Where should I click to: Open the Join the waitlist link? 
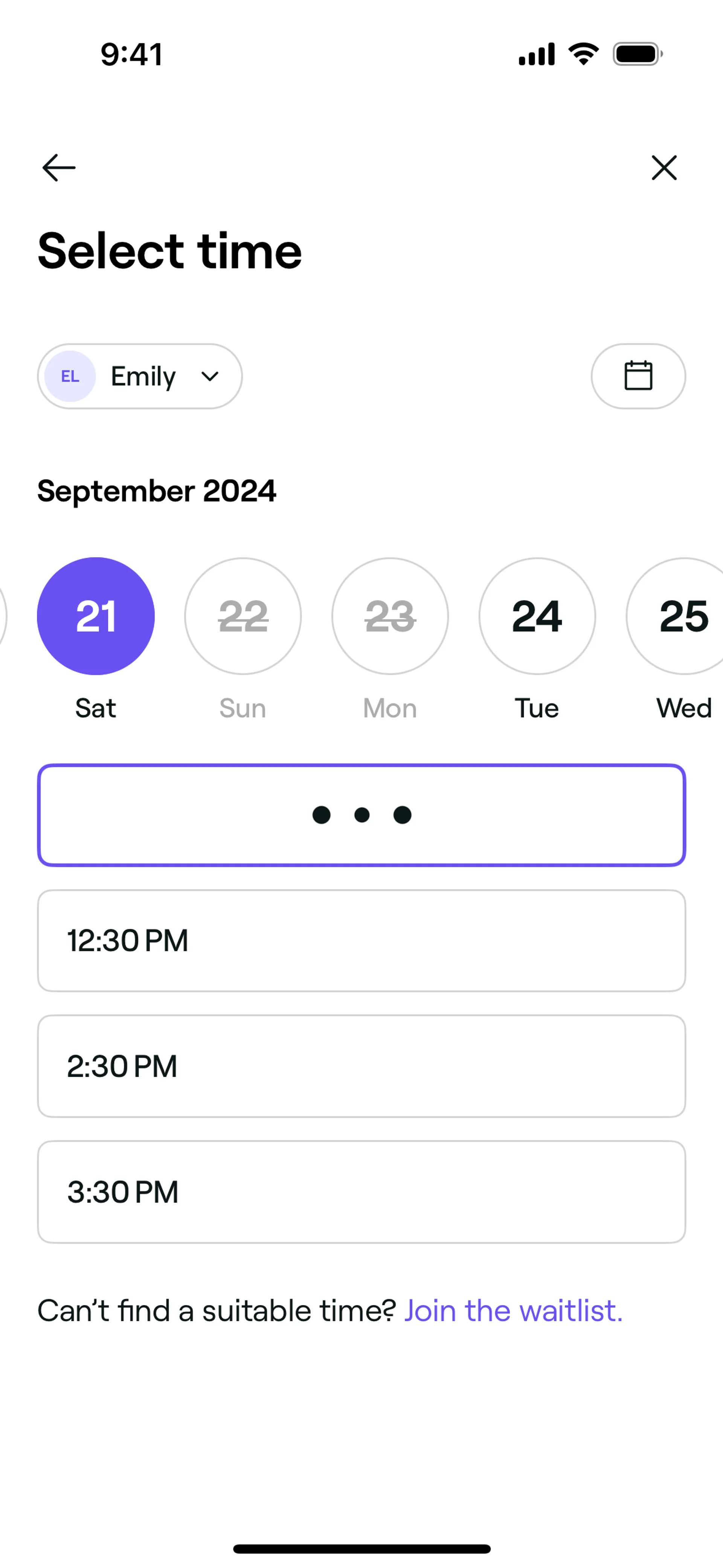pyautogui.click(x=513, y=1311)
